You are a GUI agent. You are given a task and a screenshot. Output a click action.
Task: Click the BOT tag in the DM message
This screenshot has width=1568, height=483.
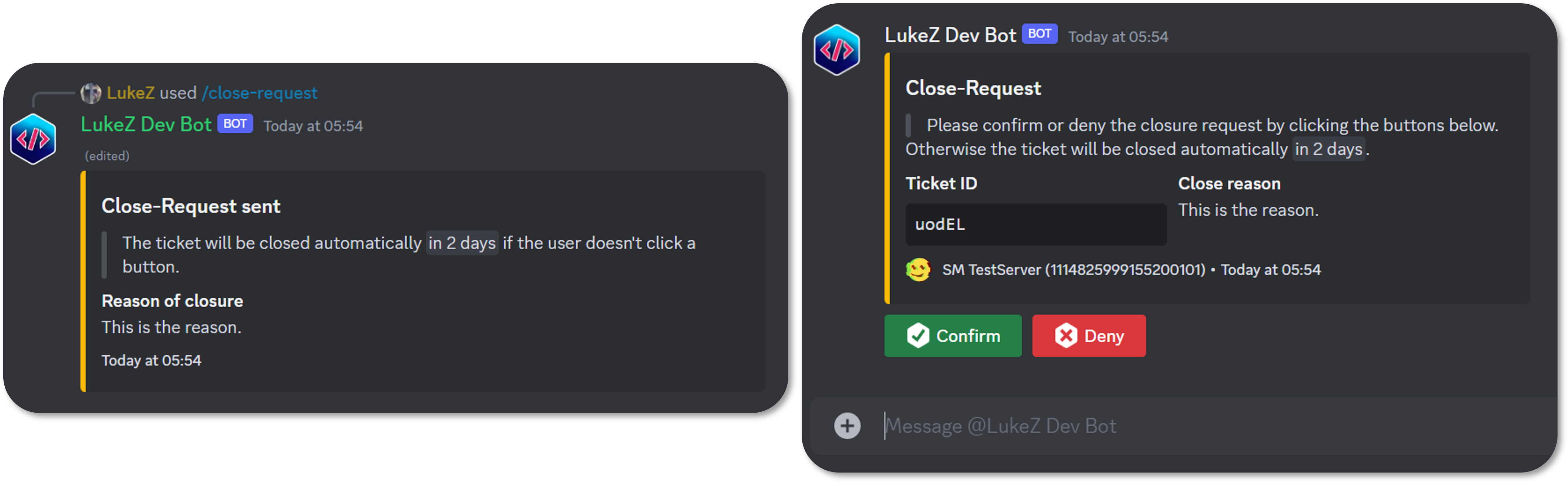(x=1040, y=34)
